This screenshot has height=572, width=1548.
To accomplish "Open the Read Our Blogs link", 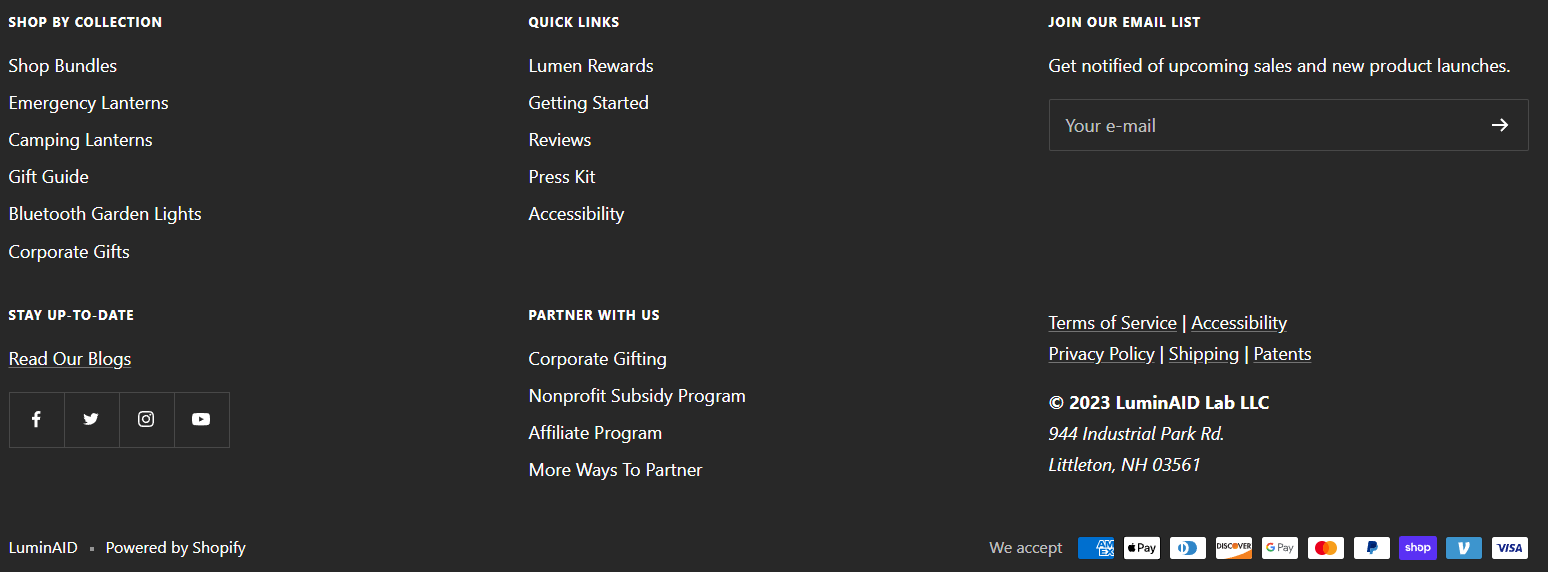I will tap(70, 359).
